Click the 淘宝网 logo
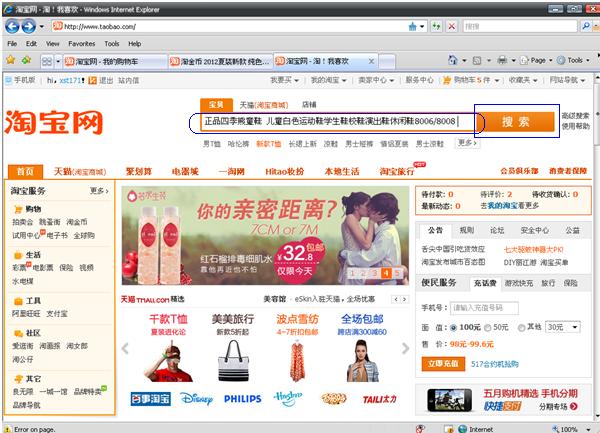The width and height of the screenshot is (600, 433). (54, 122)
